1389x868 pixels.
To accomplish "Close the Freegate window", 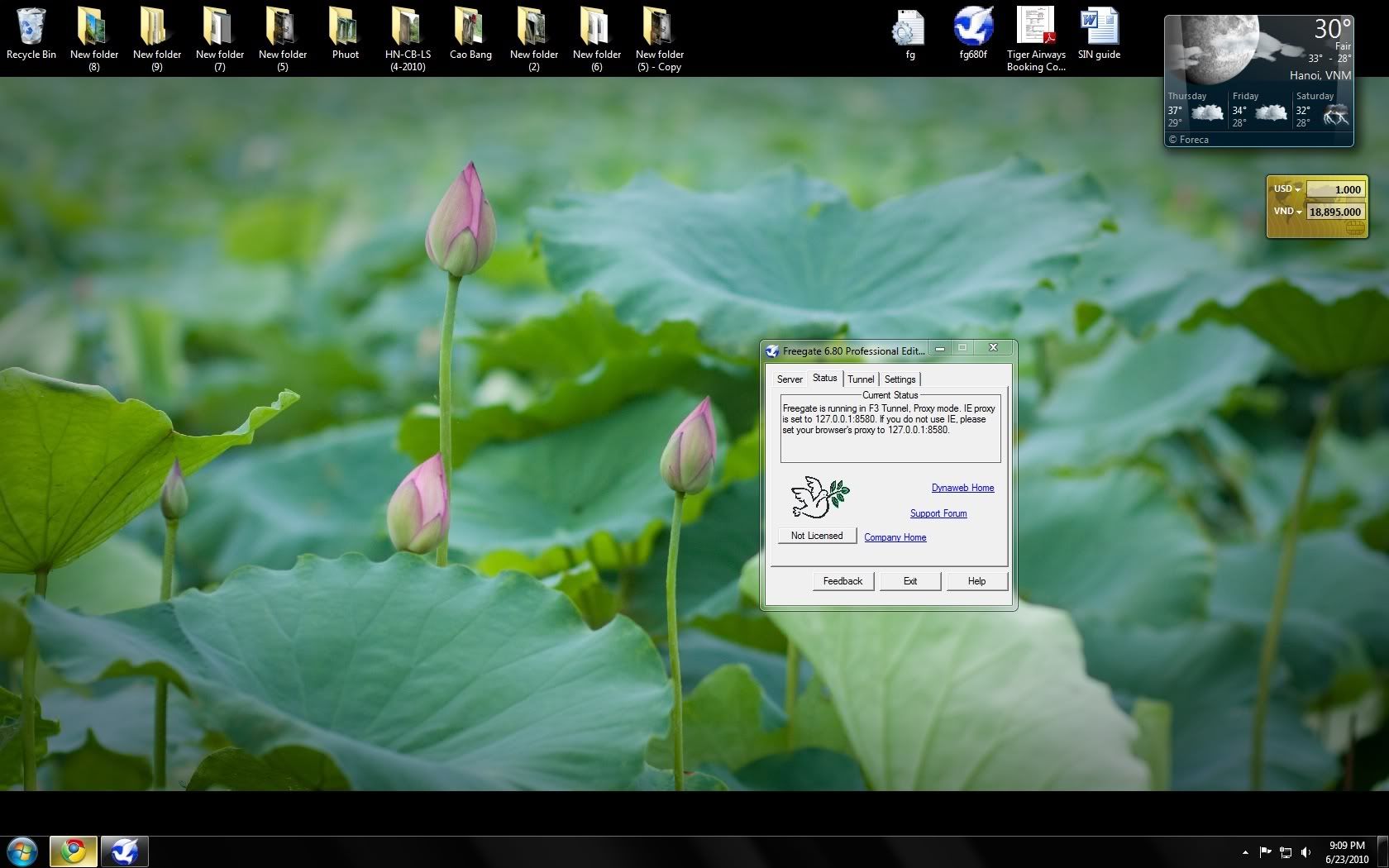I will point(993,348).
